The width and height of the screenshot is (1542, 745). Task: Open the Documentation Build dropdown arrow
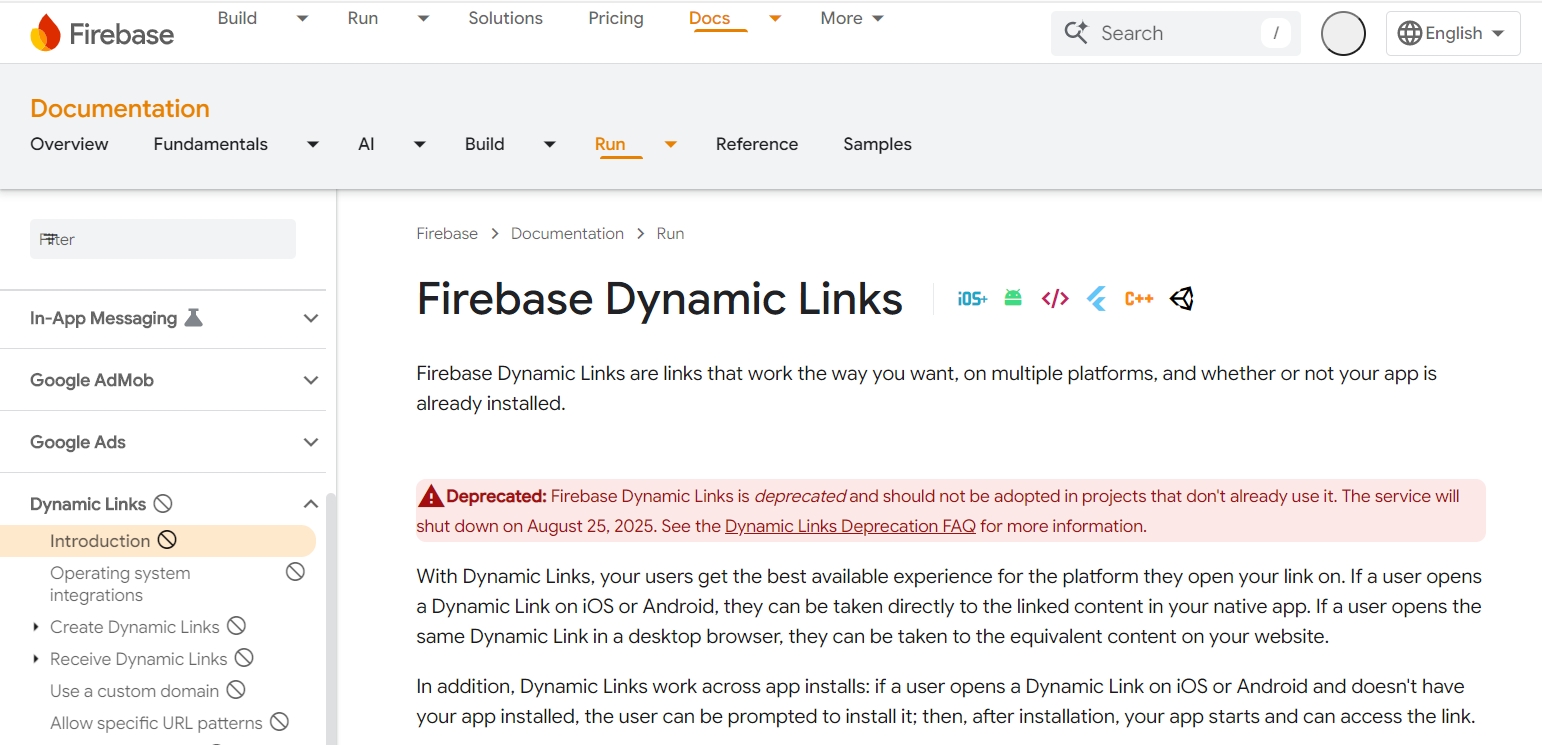click(x=550, y=144)
